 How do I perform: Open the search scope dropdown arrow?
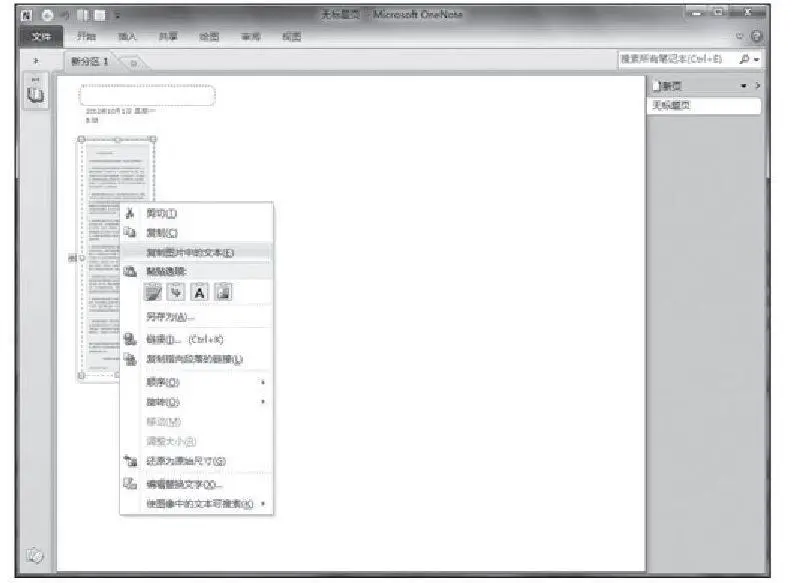[x=757, y=60]
